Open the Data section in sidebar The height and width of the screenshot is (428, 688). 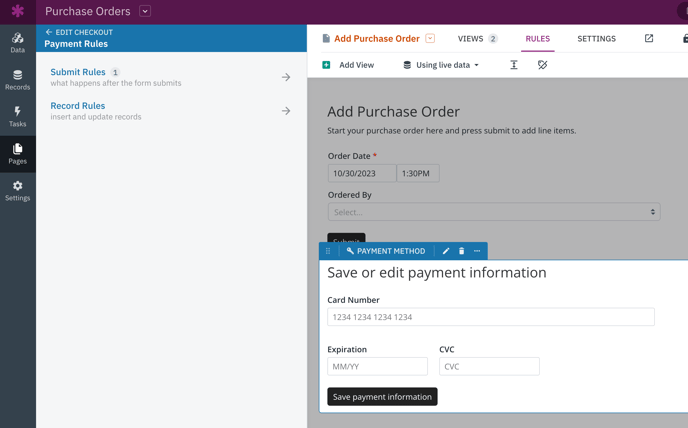tap(18, 43)
